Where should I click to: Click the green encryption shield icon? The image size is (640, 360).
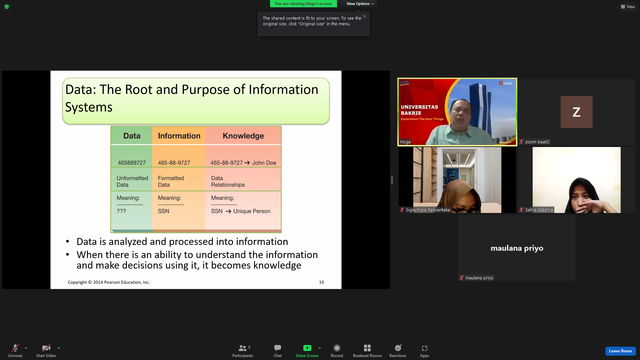(x=7, y=7)
